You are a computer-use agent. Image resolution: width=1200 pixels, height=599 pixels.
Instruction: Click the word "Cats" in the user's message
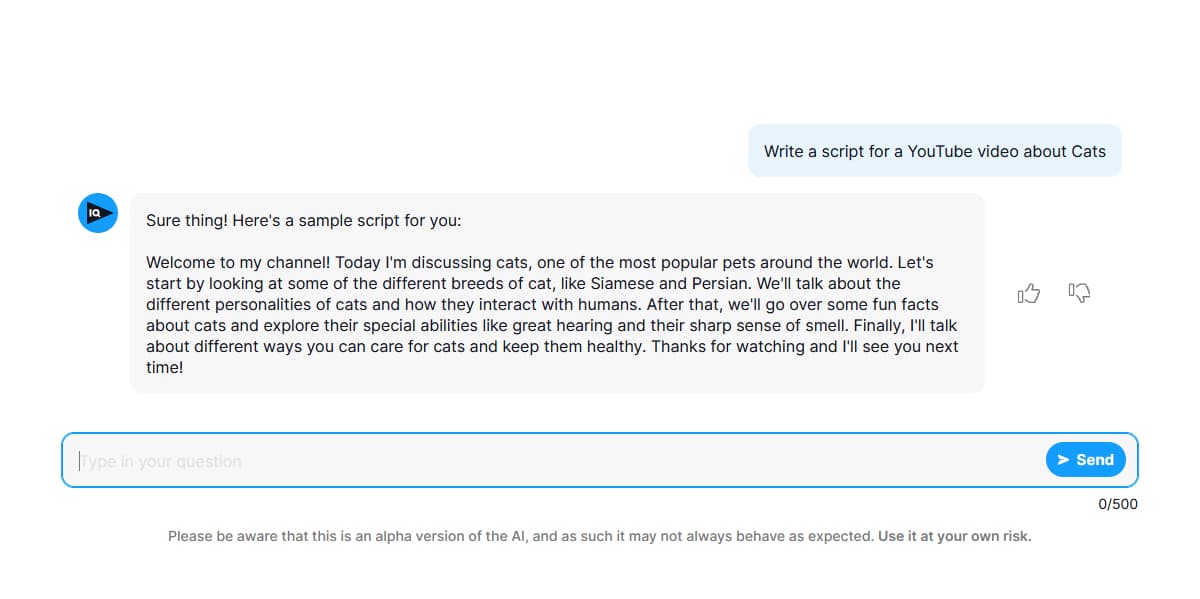point(1088,151)
